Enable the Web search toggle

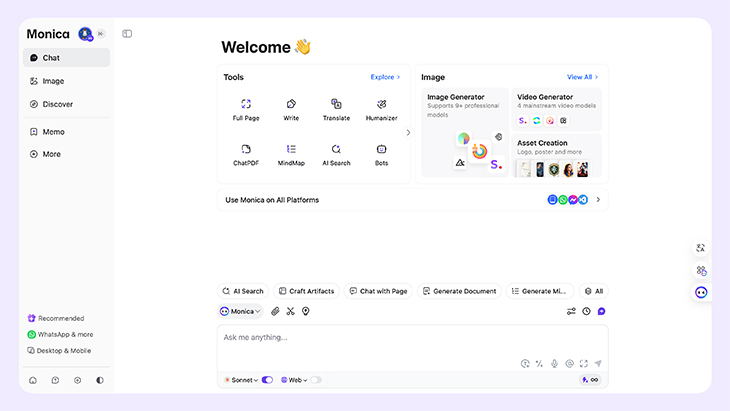coord(316,380)
